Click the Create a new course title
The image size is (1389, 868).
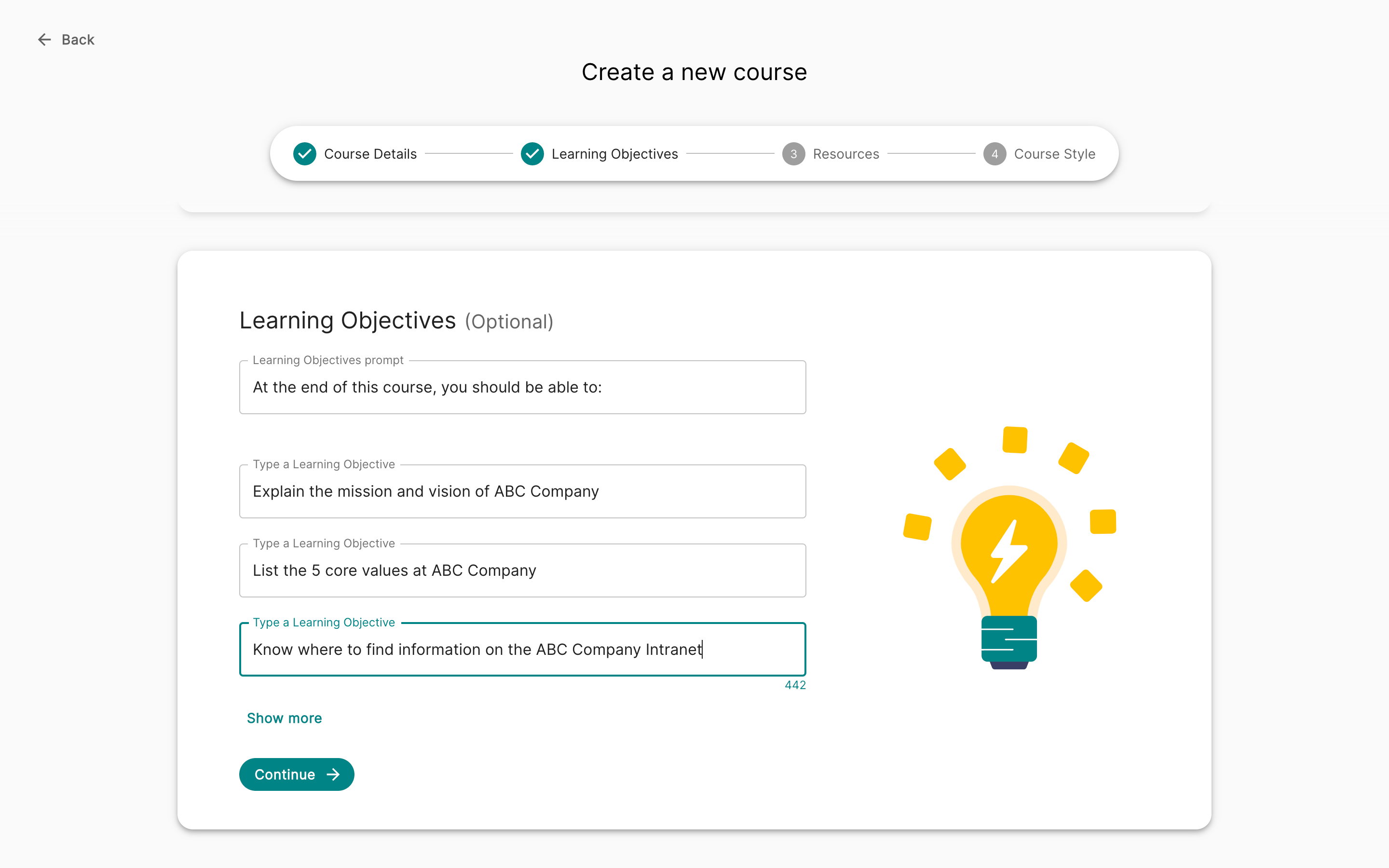694,72
